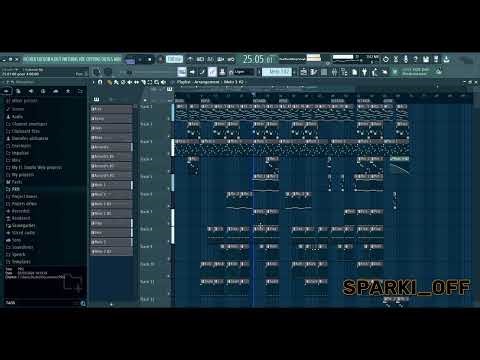Screen dimensions: 480x360
Task: Open the Soundfonts folder in browser
Action: (20, 247)
